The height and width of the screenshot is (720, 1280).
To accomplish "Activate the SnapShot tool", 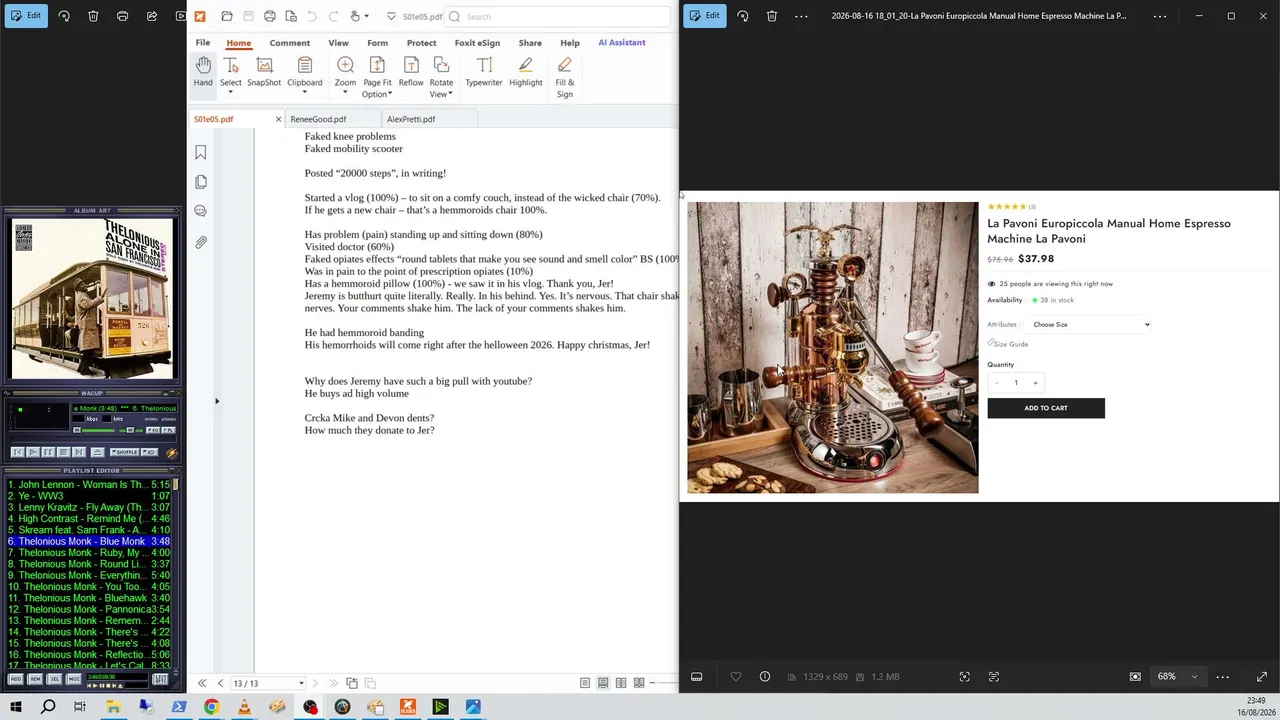I will (264, 72).
